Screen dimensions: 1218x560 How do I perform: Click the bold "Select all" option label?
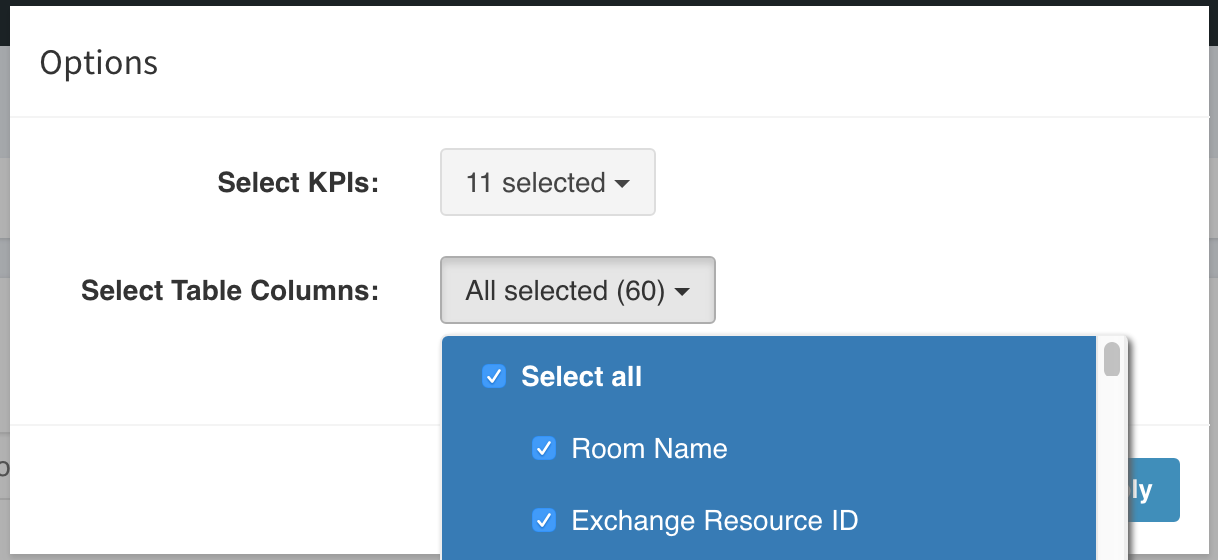coord(581,377)
